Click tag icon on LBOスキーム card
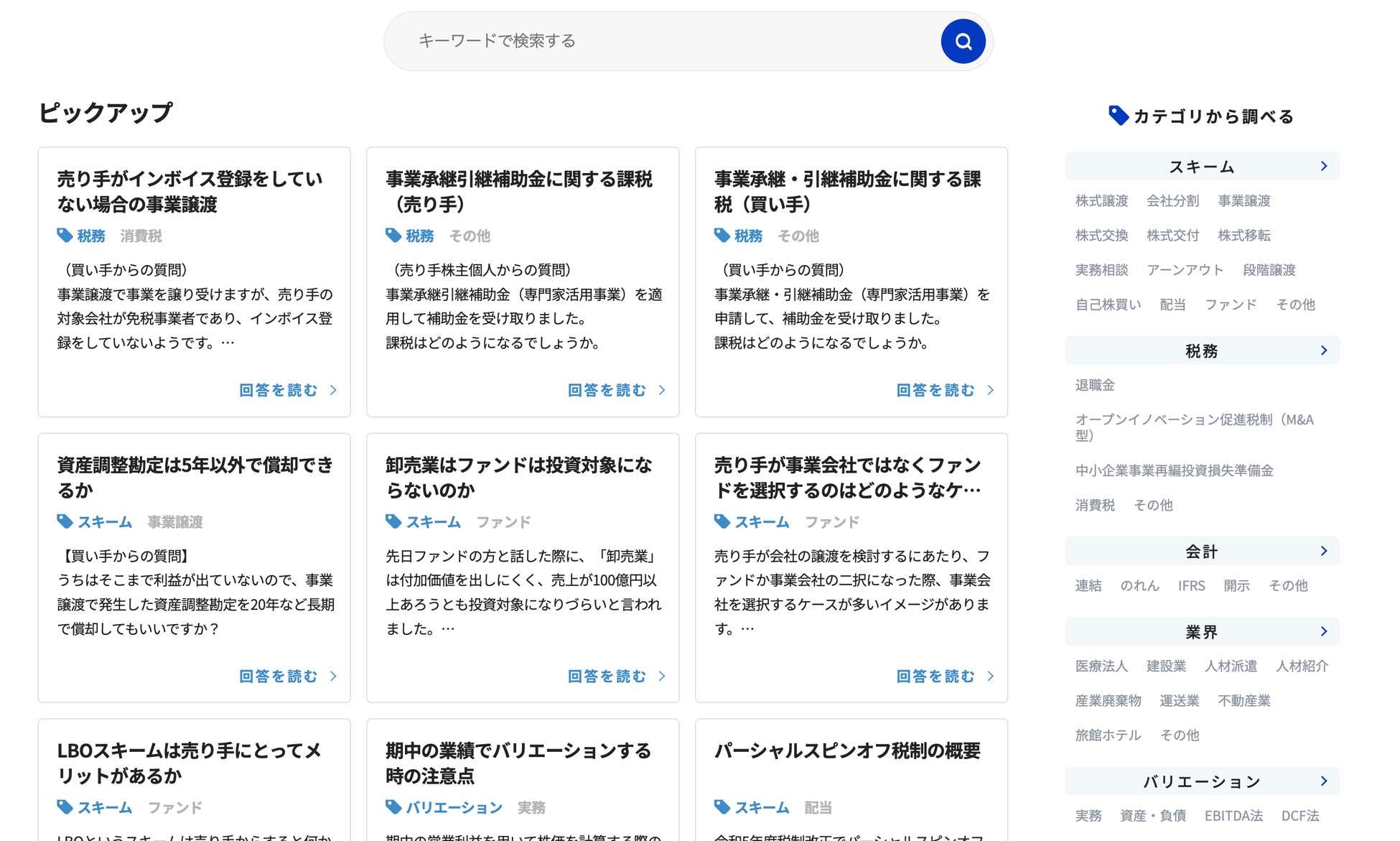 point(65,807)
